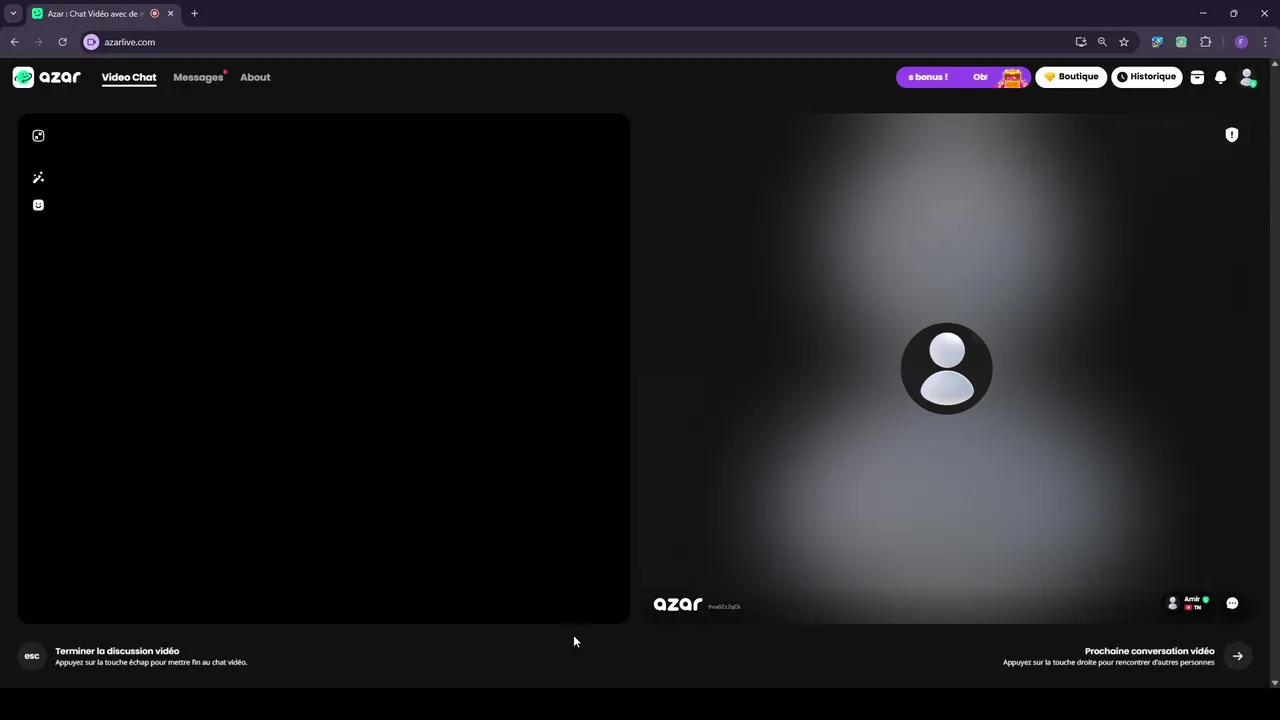This screenshot has height=720, width=1280.
Task: Reload the page
Action: coord(62,42)
